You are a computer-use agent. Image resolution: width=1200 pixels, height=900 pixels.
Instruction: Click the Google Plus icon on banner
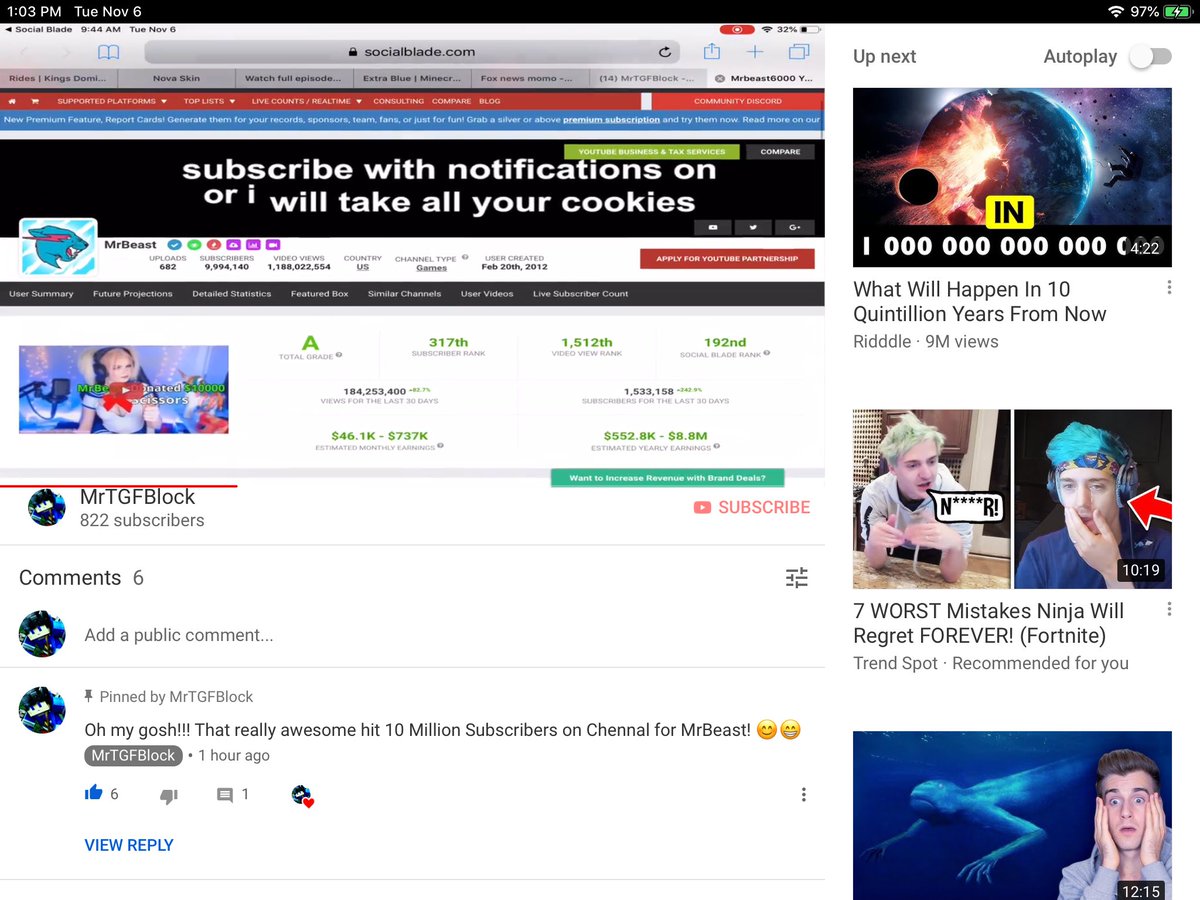(x=795, y=227)
